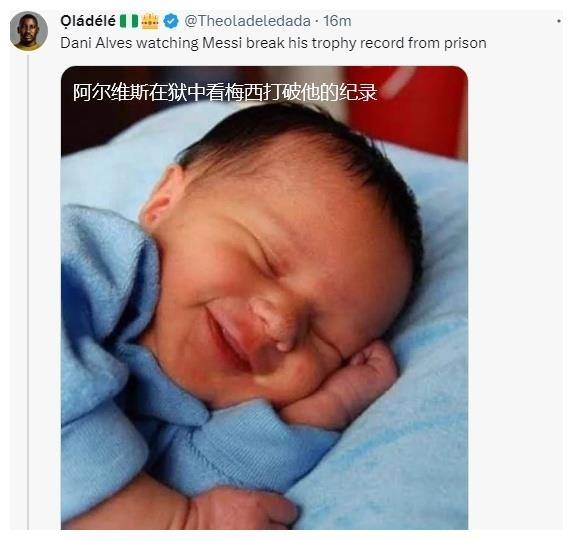The width and height of the screenshot is (573, 540).
Task: Click the tweet text about Dani Alves
Action: pyautogui.click(x=273, y=43)
